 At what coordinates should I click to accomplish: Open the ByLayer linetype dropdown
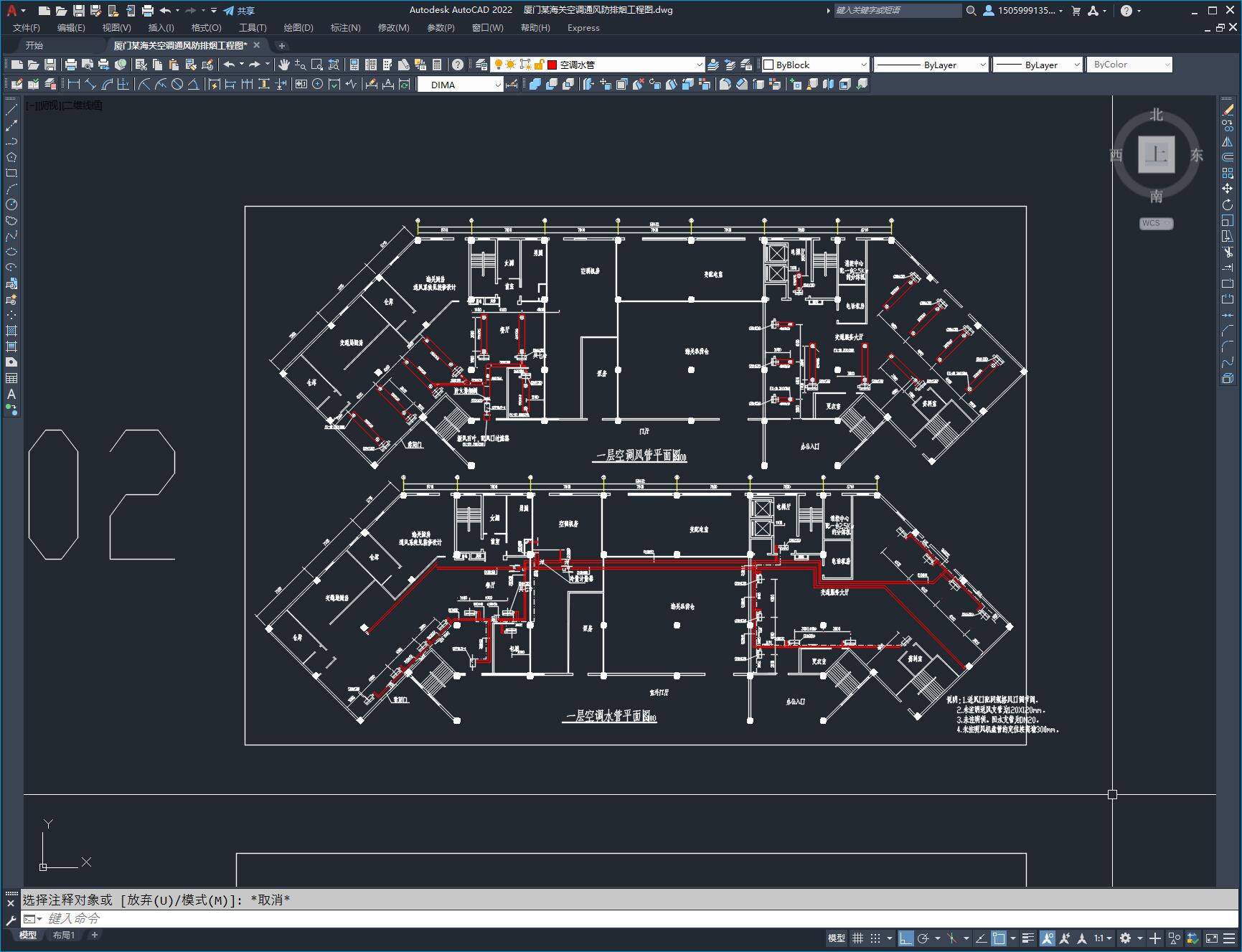931,65
